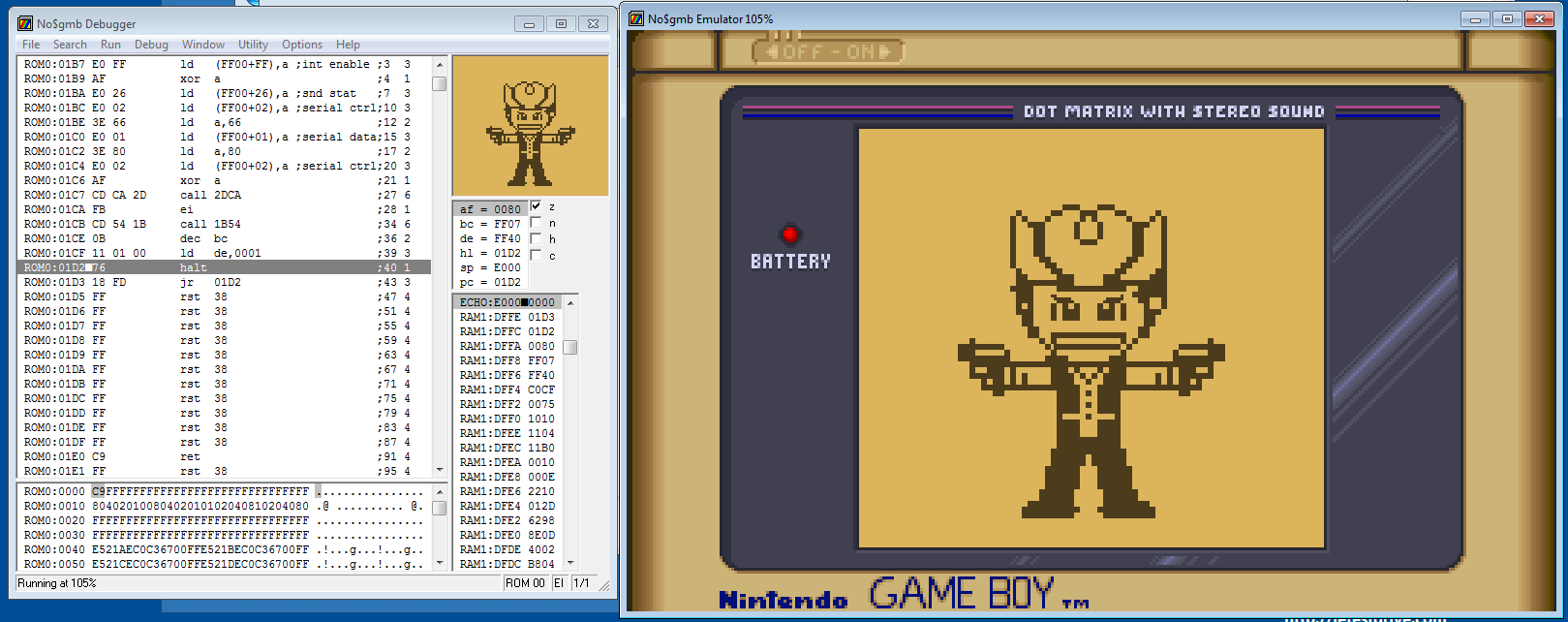Click the 'bc = FF07' register
This screenshot has width=1568, height=622.
(x=490, y=224)
